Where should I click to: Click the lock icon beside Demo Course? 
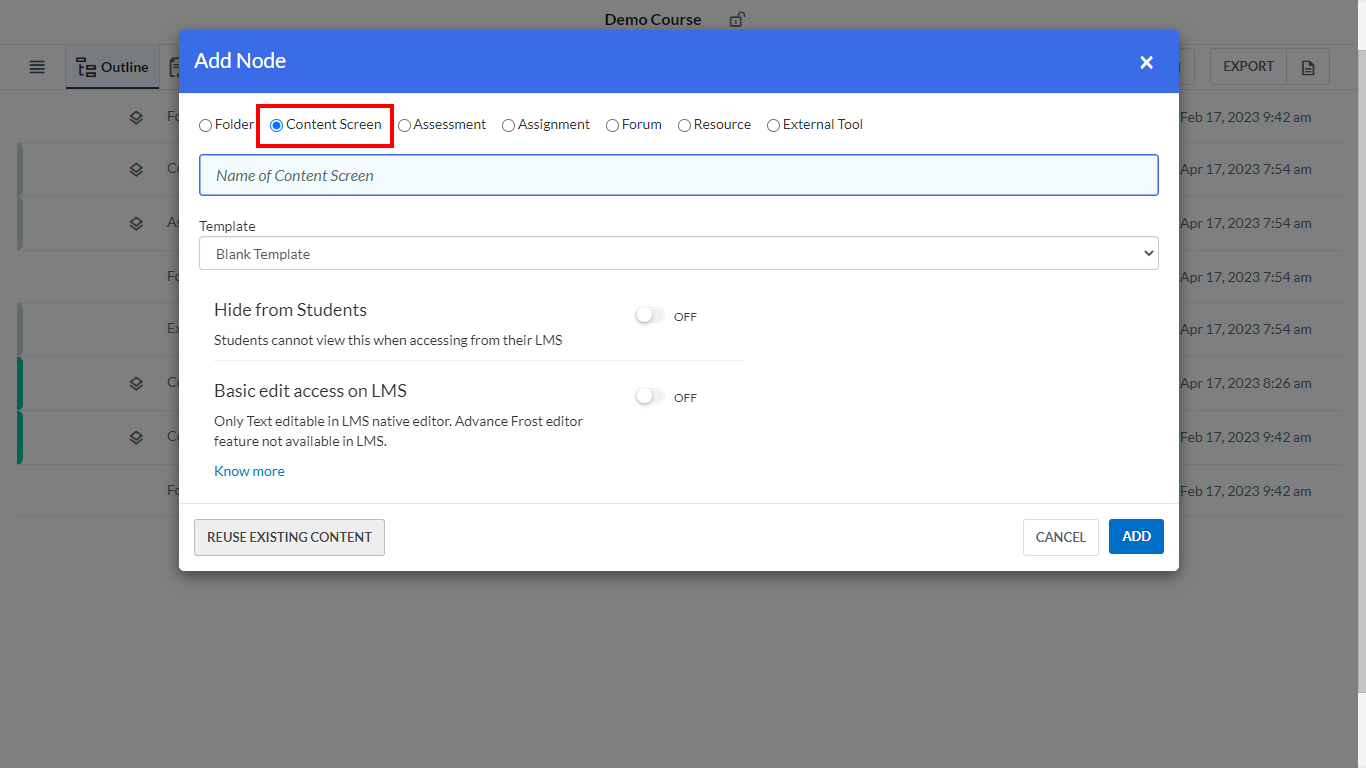tap(737, 19)
